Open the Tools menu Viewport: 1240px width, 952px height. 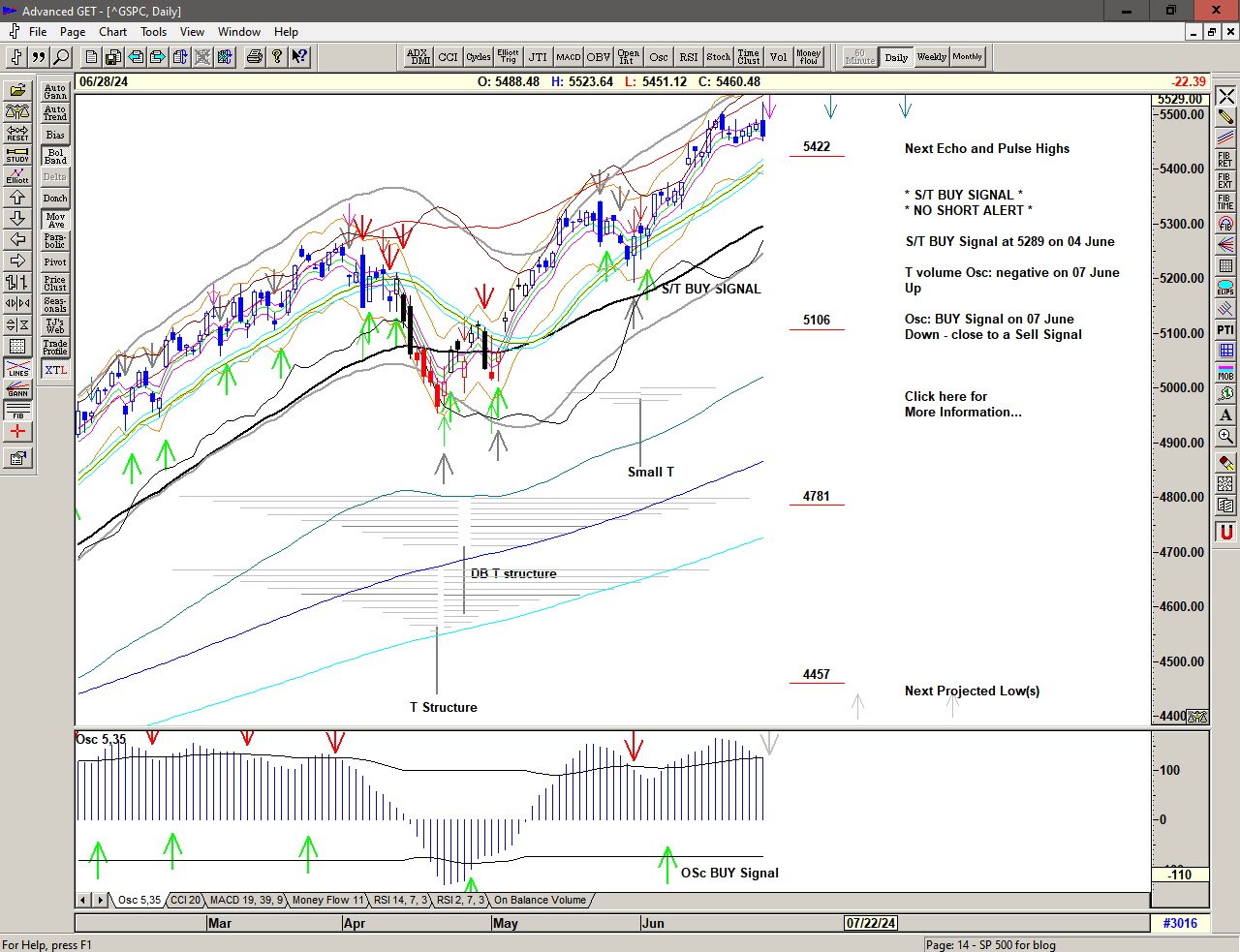pos(153,32)
